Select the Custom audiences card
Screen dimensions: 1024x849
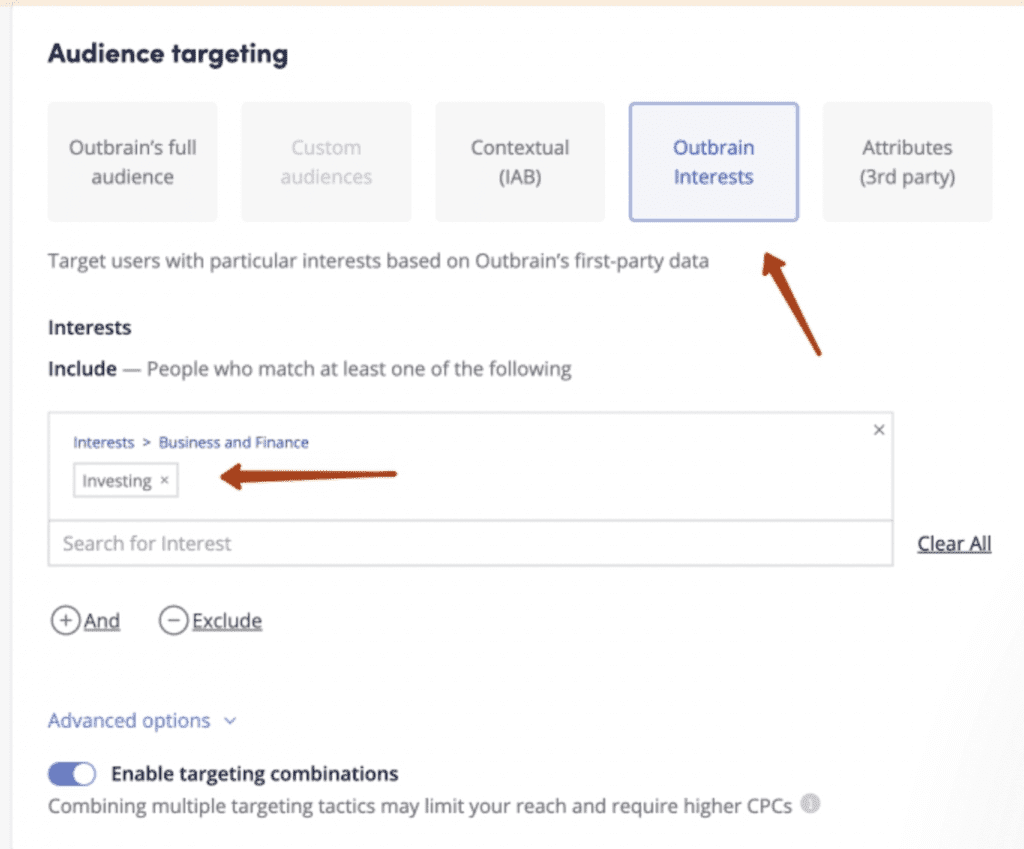327,162
